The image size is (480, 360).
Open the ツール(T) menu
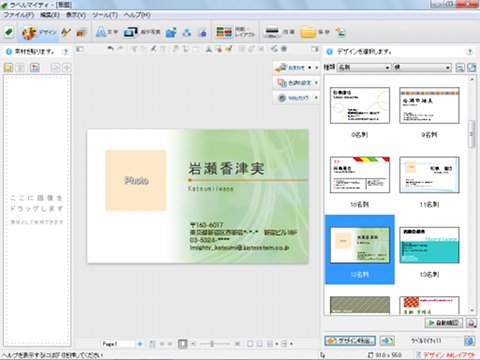pos(105,15)
